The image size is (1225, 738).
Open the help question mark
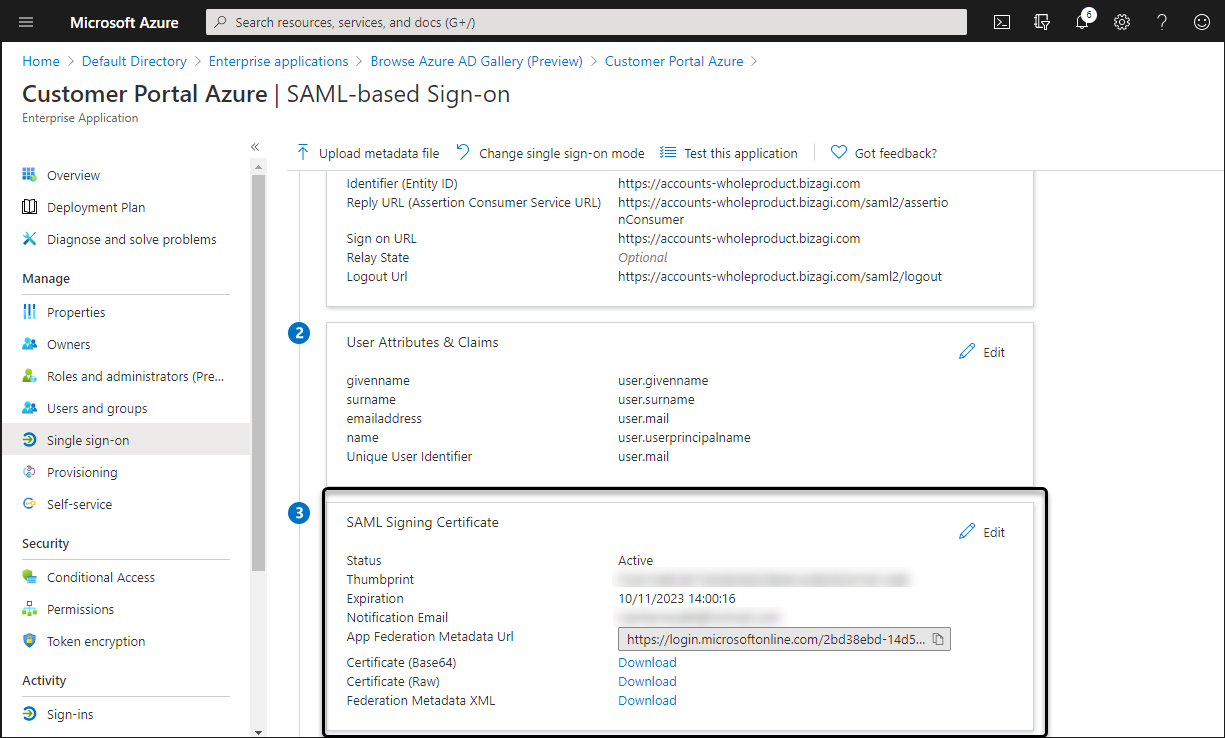(x=1162, y=22)
